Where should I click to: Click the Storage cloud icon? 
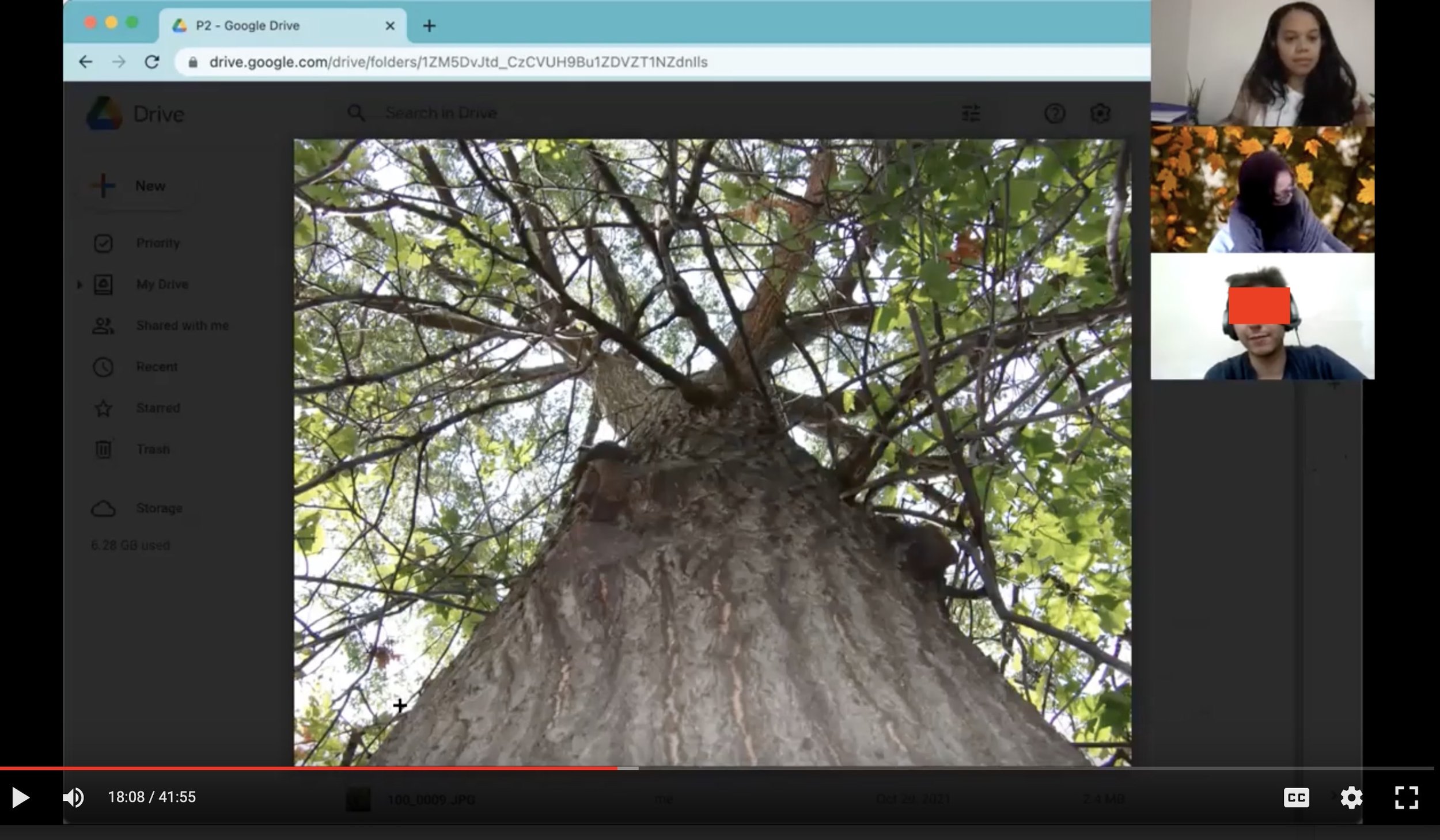pos(103,509)
